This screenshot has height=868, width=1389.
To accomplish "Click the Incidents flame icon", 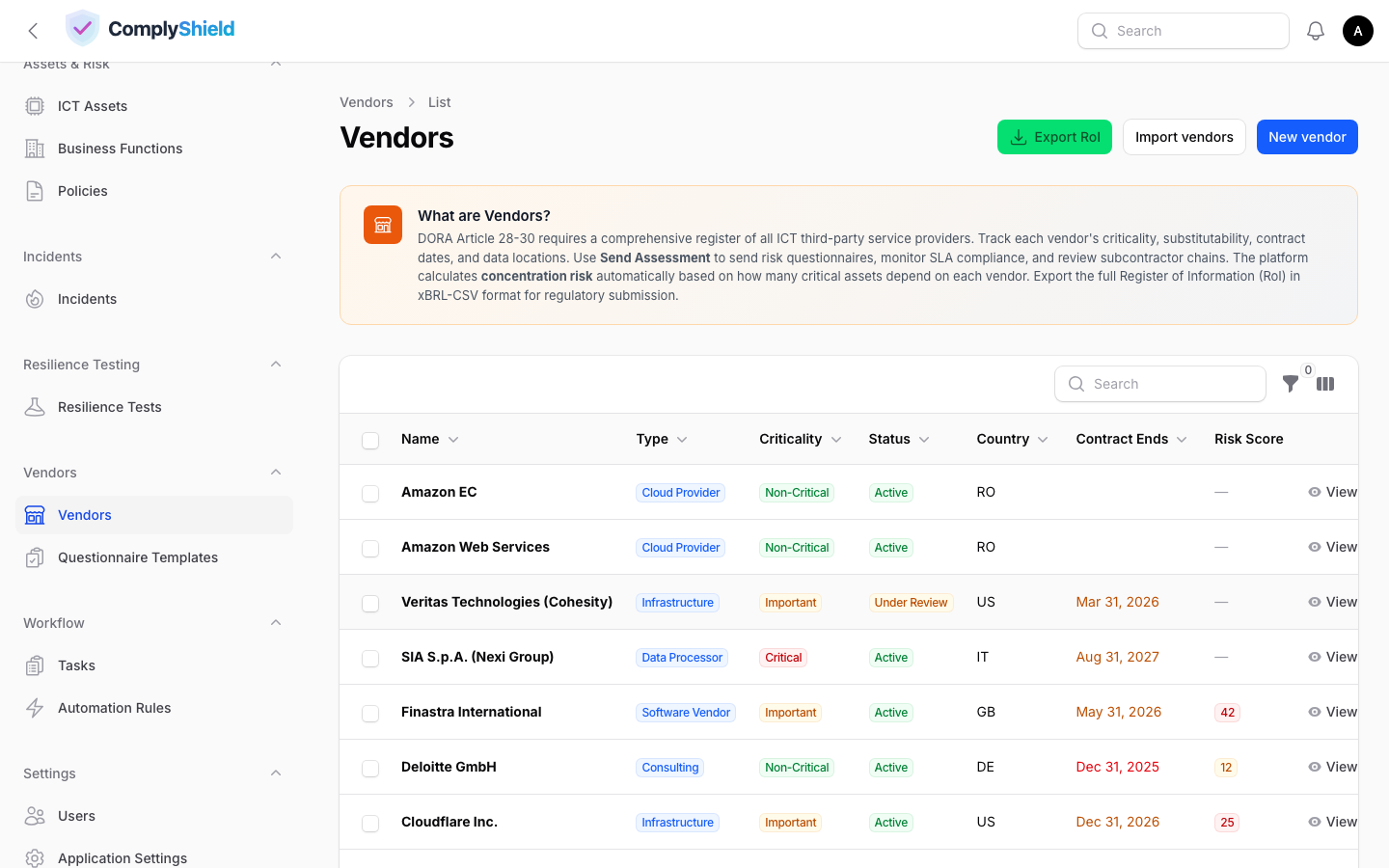I will click(35, 299).
